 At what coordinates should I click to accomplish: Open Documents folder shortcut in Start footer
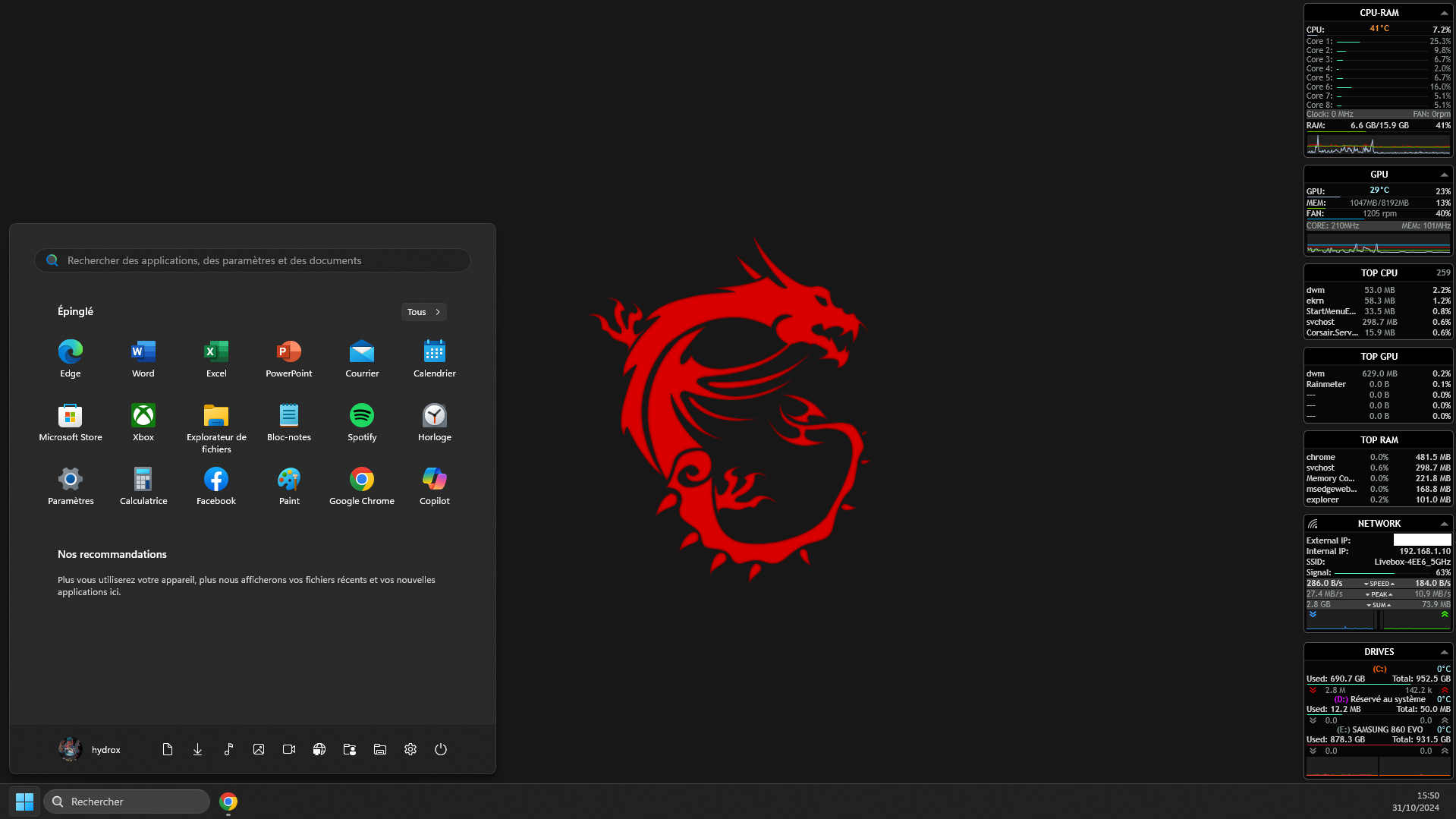click(x=168, y=749)
